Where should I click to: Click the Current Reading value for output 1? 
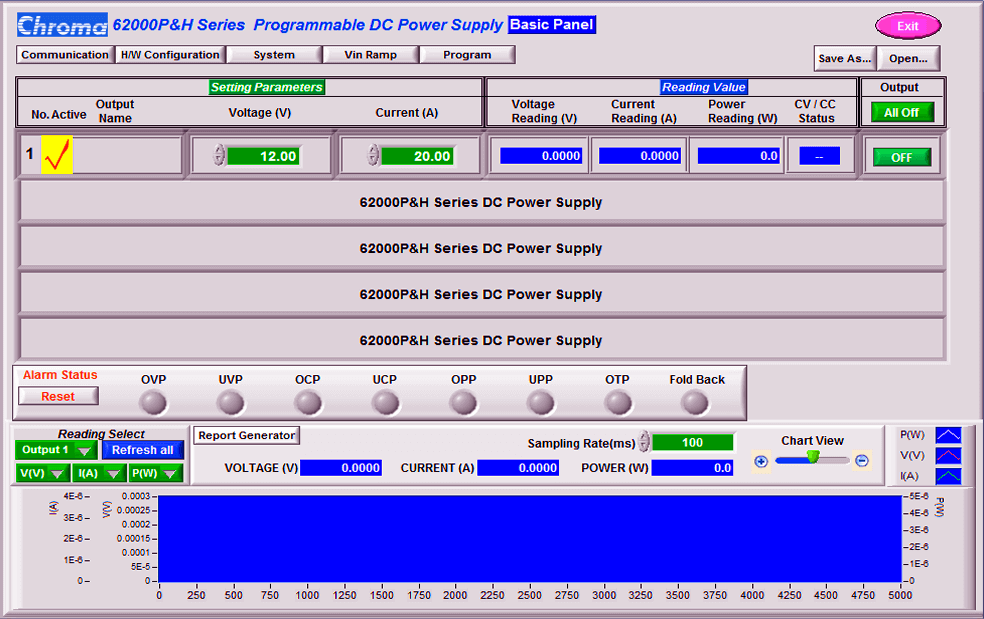pos(639,156)
